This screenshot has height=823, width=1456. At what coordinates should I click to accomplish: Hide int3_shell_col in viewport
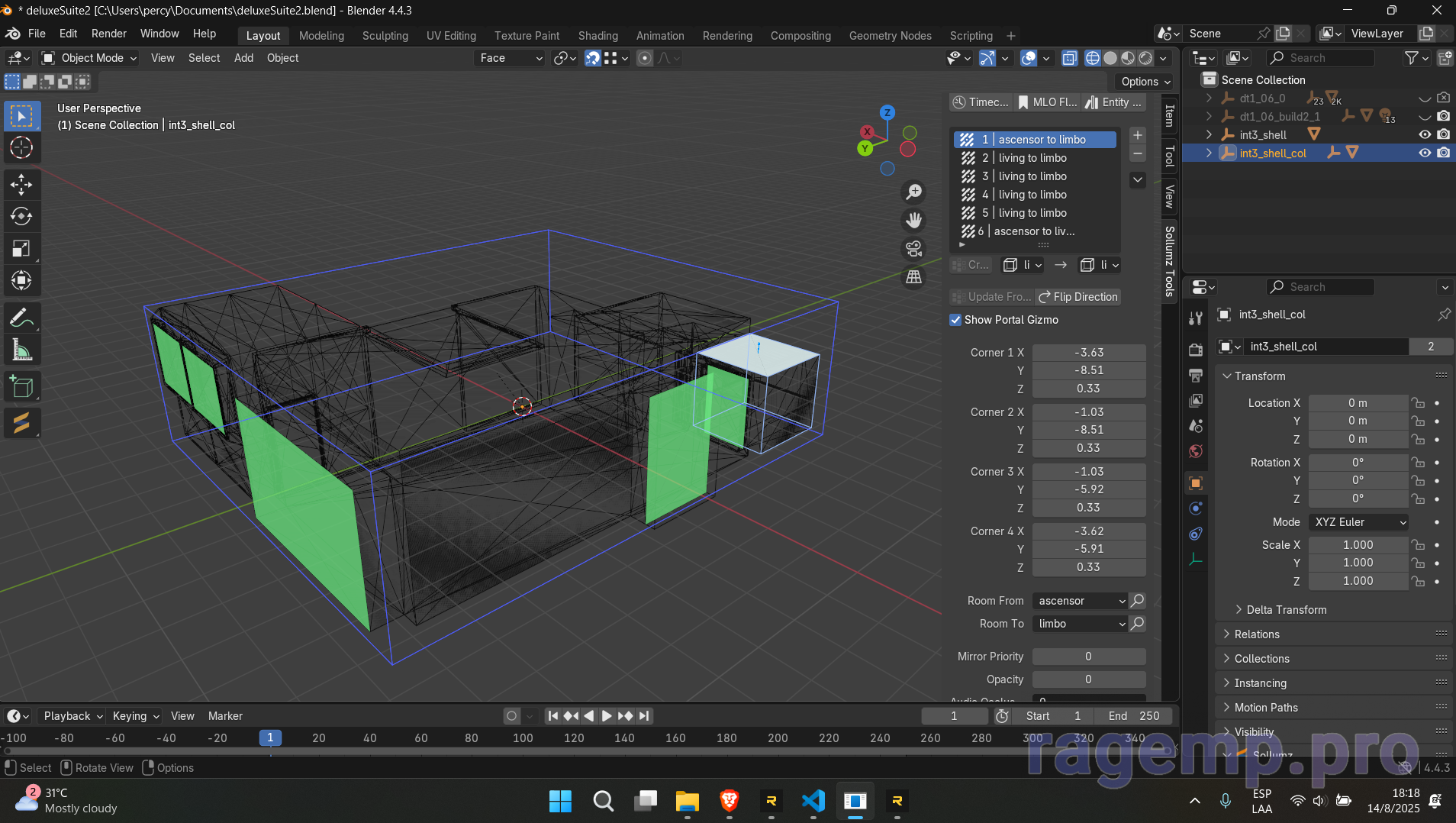[1424, 153]
